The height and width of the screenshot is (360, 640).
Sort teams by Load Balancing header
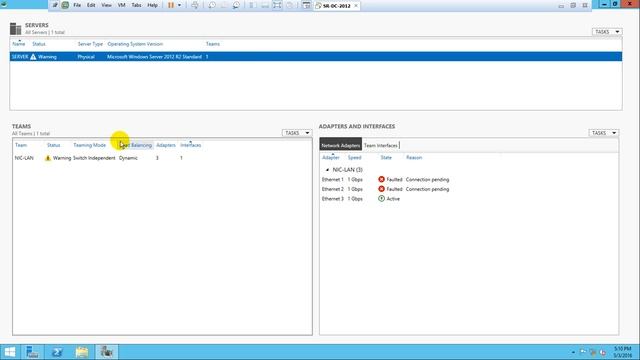click(136, 145)
